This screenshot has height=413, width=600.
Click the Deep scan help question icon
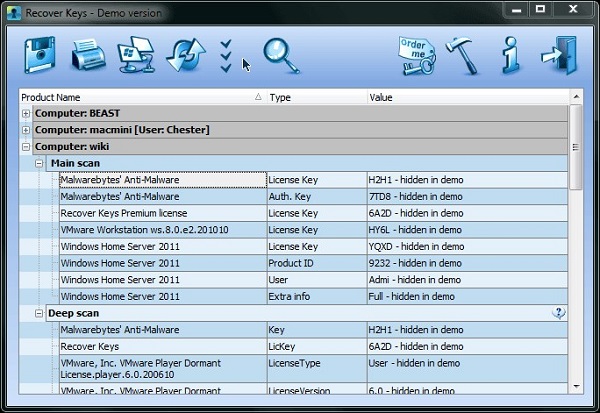pos(558,313)
